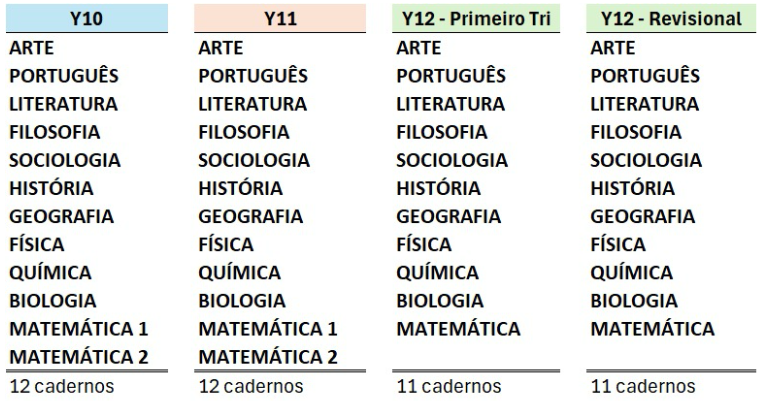
Task: Select MATEMÁTICA 2 under Y11
Action: coord(268,357)
